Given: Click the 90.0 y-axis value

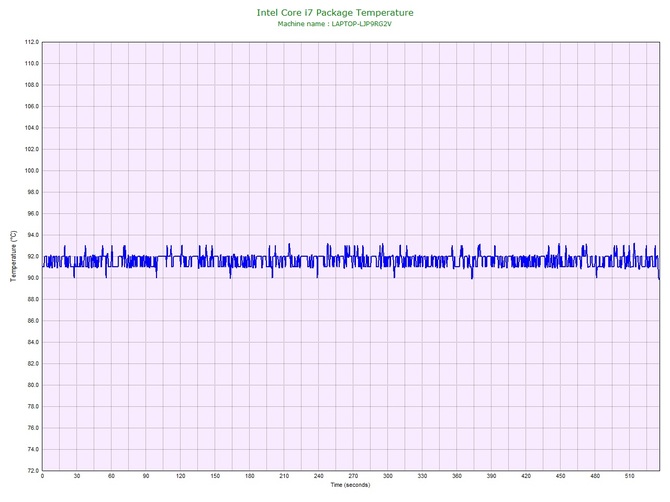Looking at the screenshot, I should 33,278.
